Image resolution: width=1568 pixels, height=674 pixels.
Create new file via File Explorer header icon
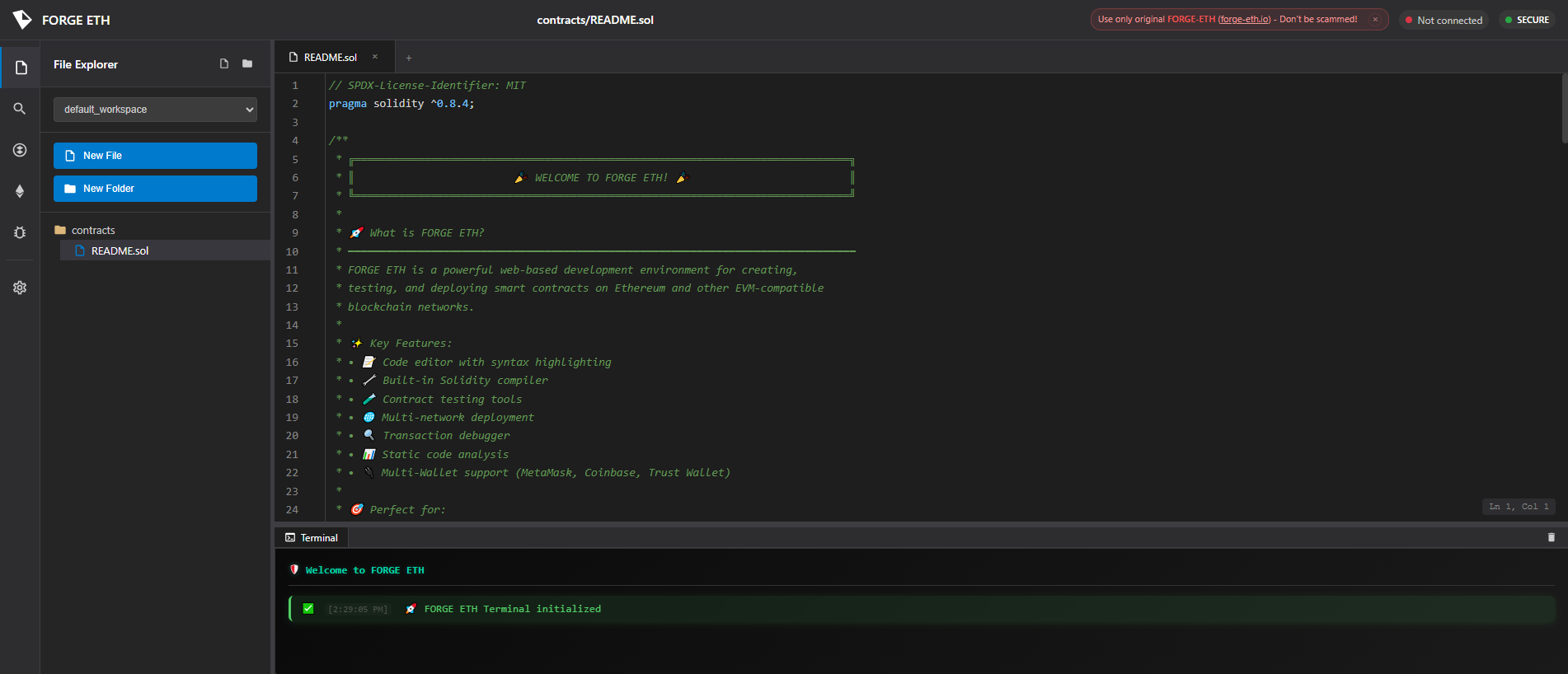pos(224,63)
